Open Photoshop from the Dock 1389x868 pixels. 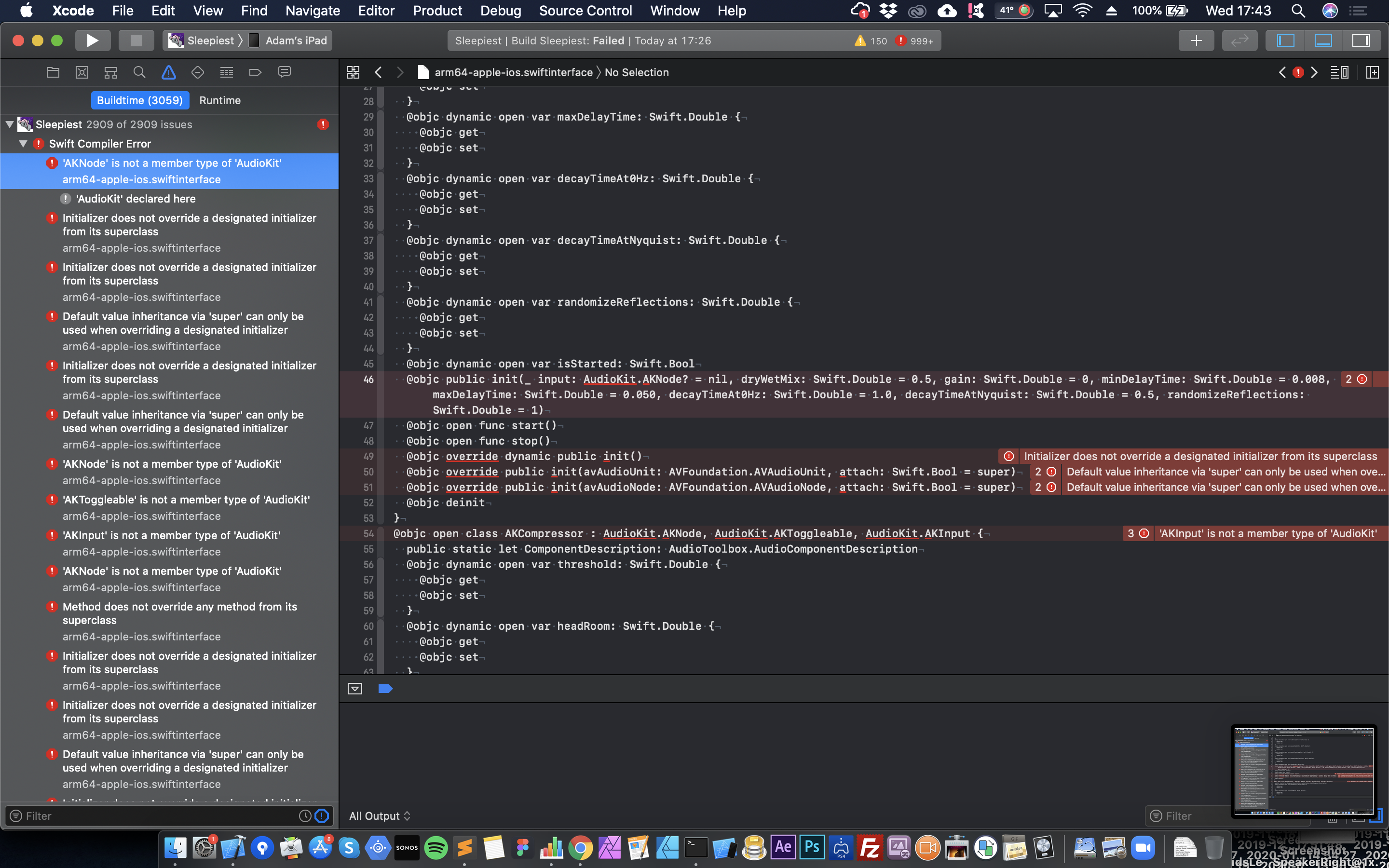click(812, 847)
